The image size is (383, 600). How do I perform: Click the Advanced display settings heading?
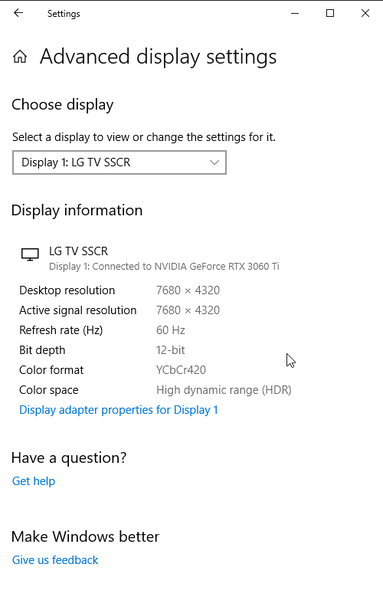[x=158, y=57]
